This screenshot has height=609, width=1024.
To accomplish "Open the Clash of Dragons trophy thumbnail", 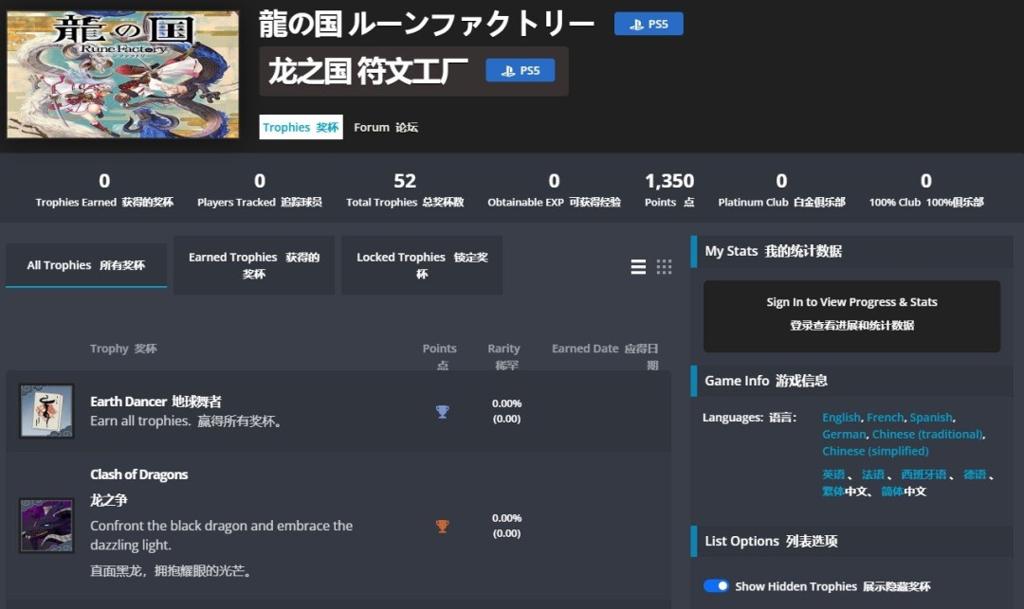I will [45, 527].
